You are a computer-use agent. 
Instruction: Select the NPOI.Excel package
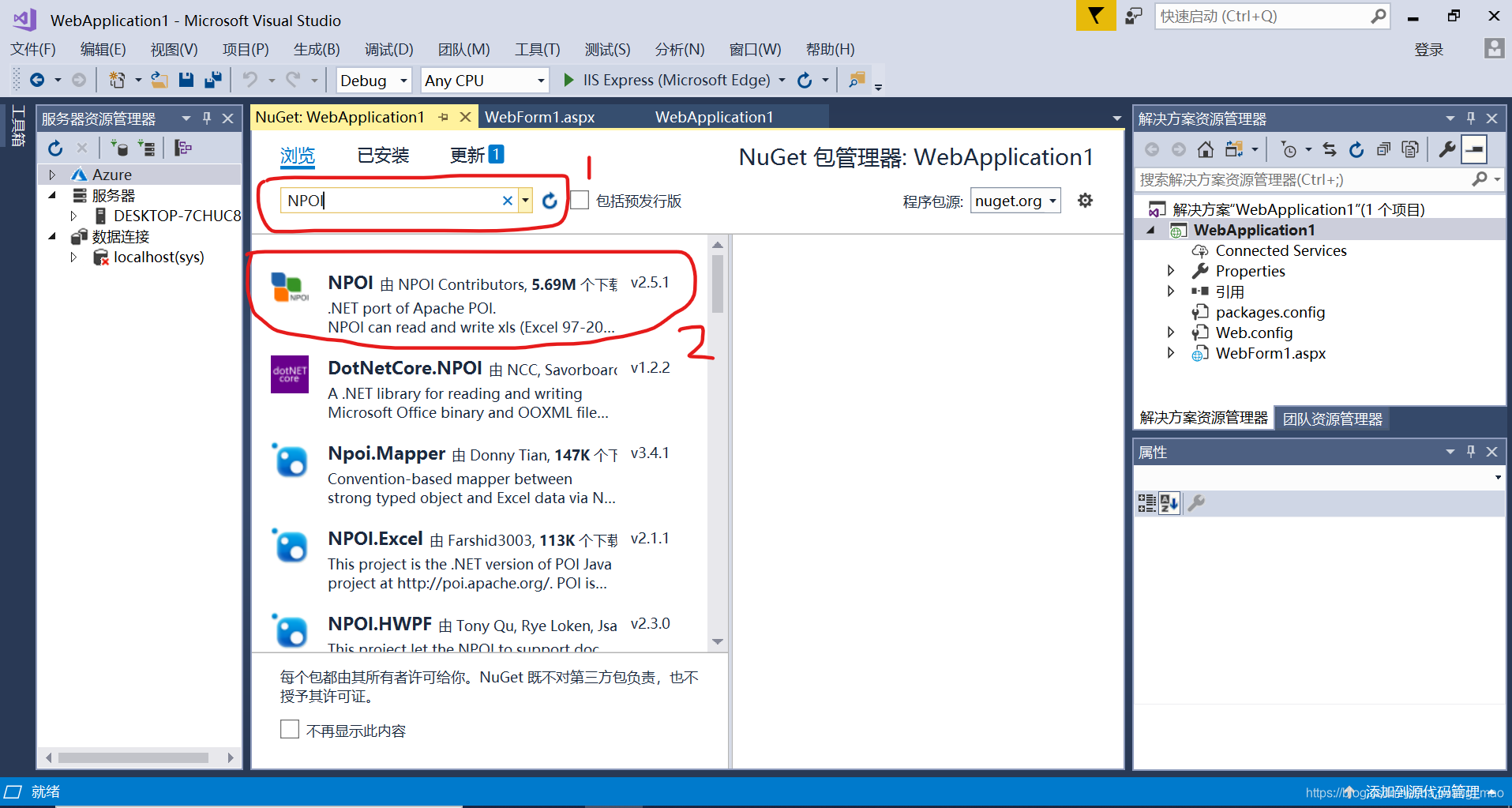tap(479, 560)
